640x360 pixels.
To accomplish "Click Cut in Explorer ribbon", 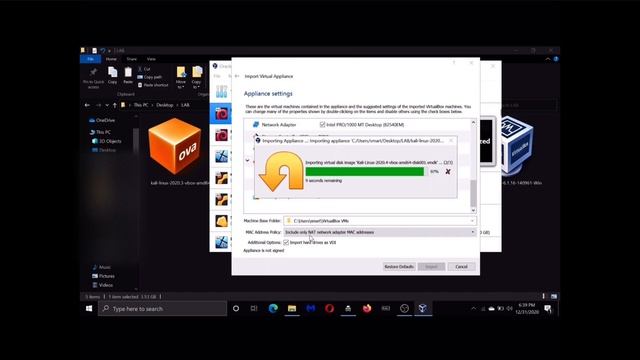I will (x=144, y=69).
